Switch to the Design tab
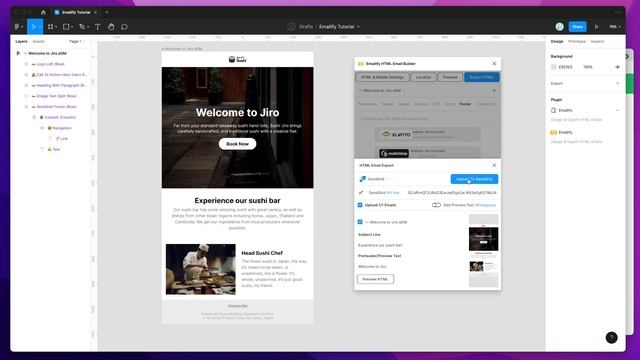Image resolution: width=640 pixels, height=360 pixels. [557, 42]
